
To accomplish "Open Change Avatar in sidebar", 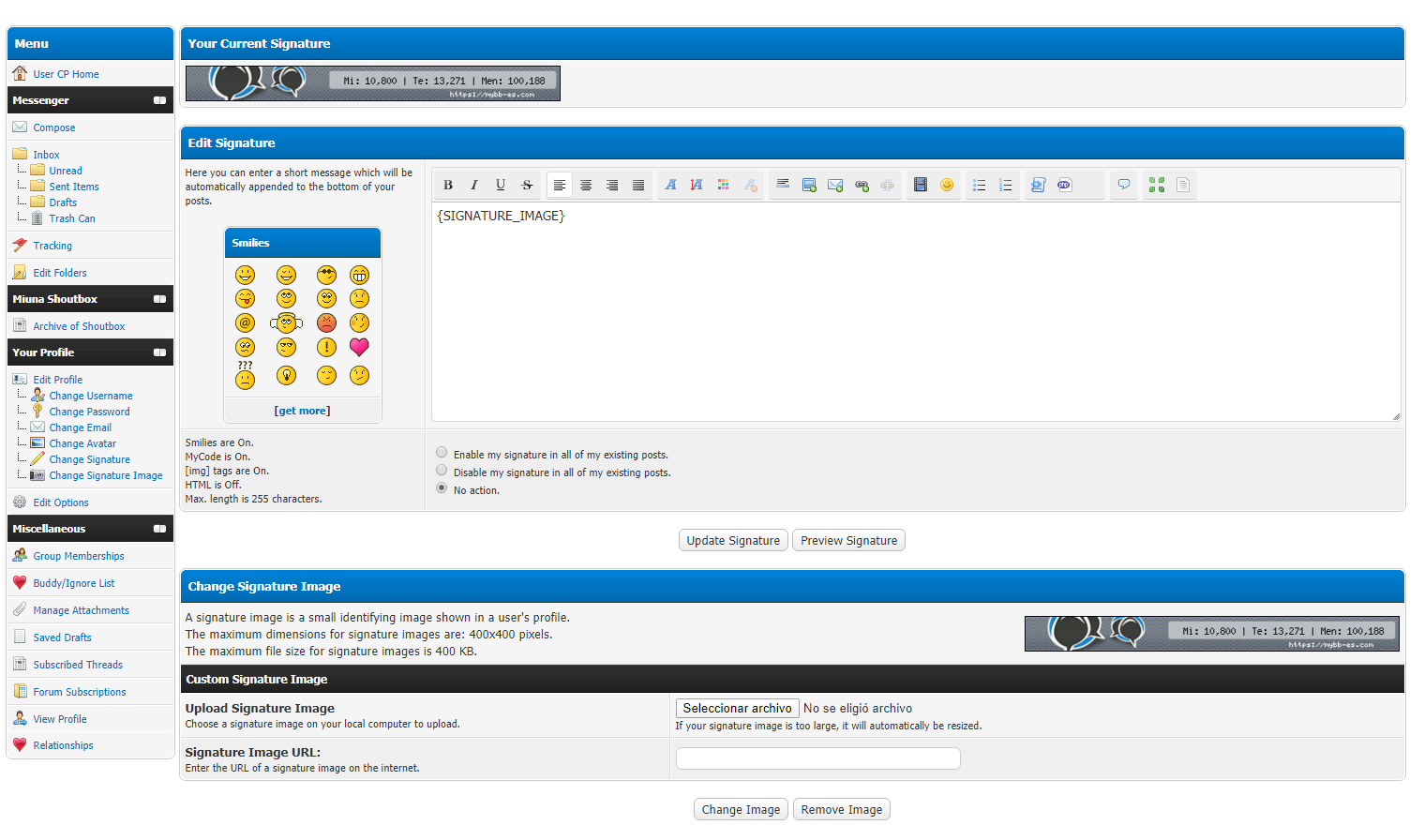I will click(x=82, y=443).
